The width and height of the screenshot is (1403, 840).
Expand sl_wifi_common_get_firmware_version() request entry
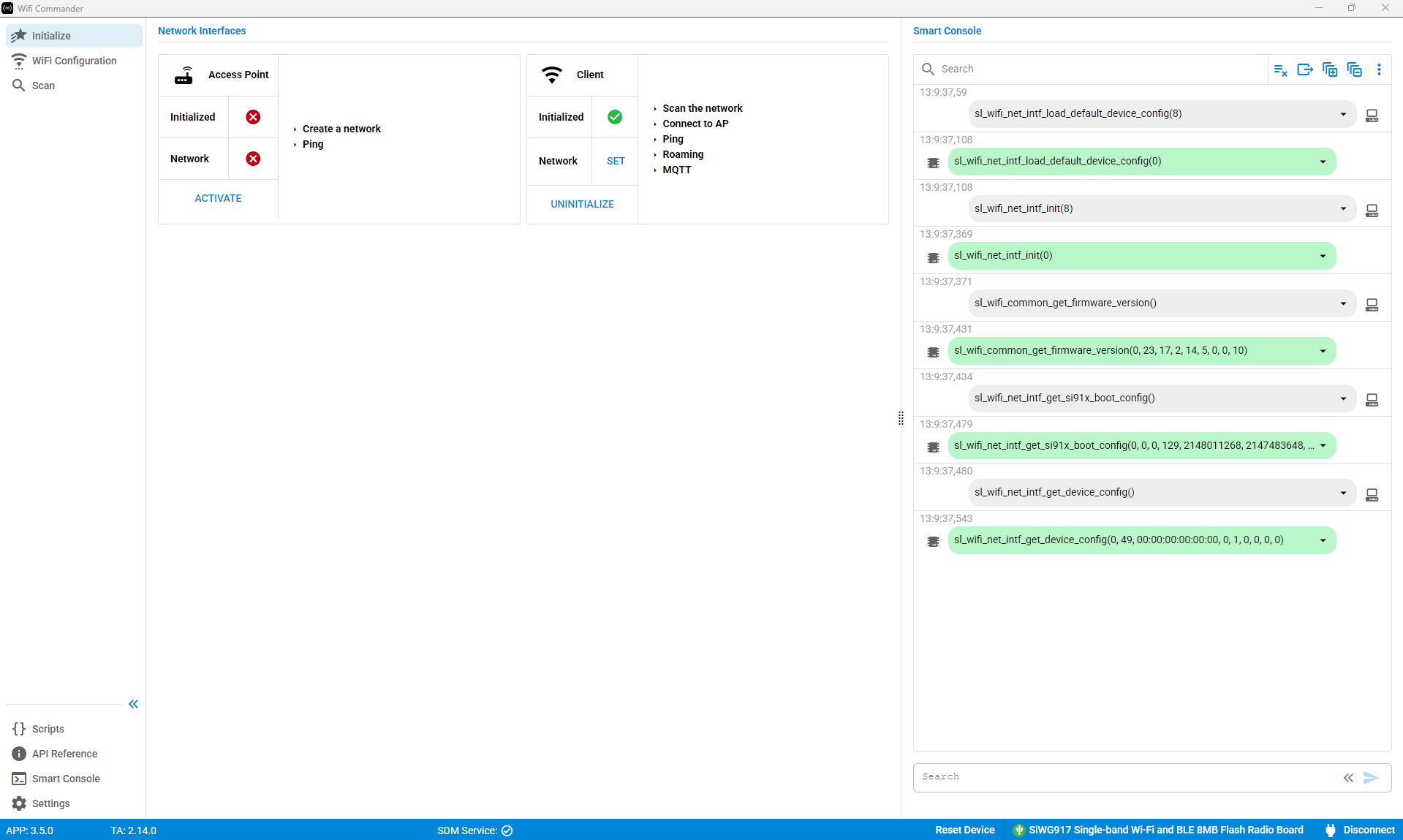point(1343,303)
